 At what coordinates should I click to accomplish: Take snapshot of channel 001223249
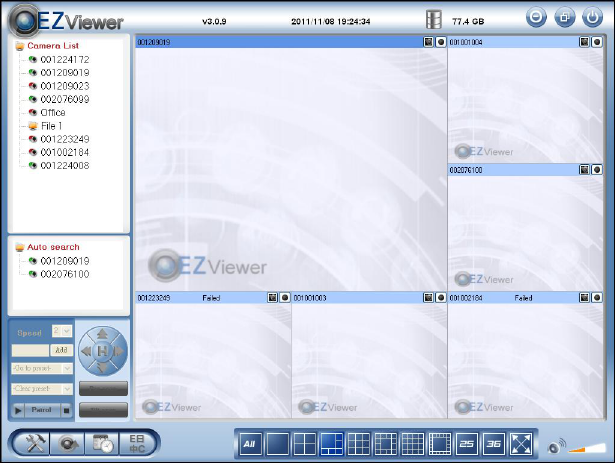273,297
